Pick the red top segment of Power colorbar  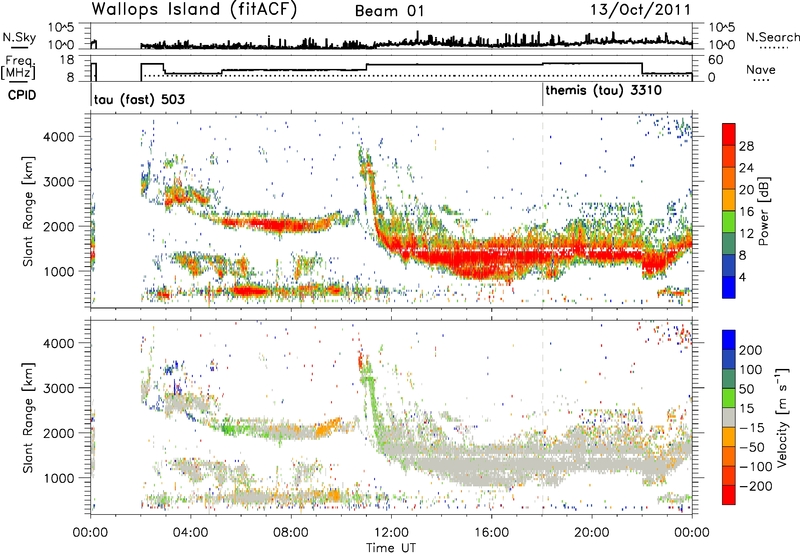click(x=729, y=134)
